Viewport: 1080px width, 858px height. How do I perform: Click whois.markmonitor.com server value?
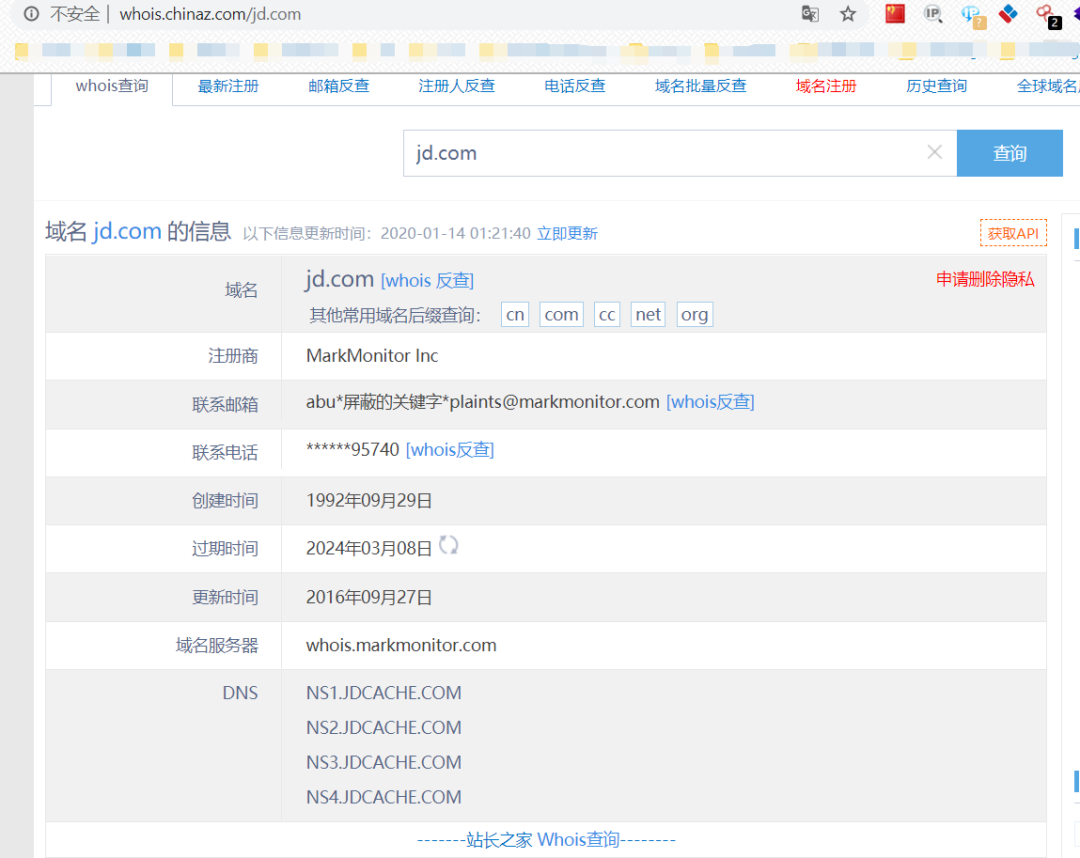point(401,645)
